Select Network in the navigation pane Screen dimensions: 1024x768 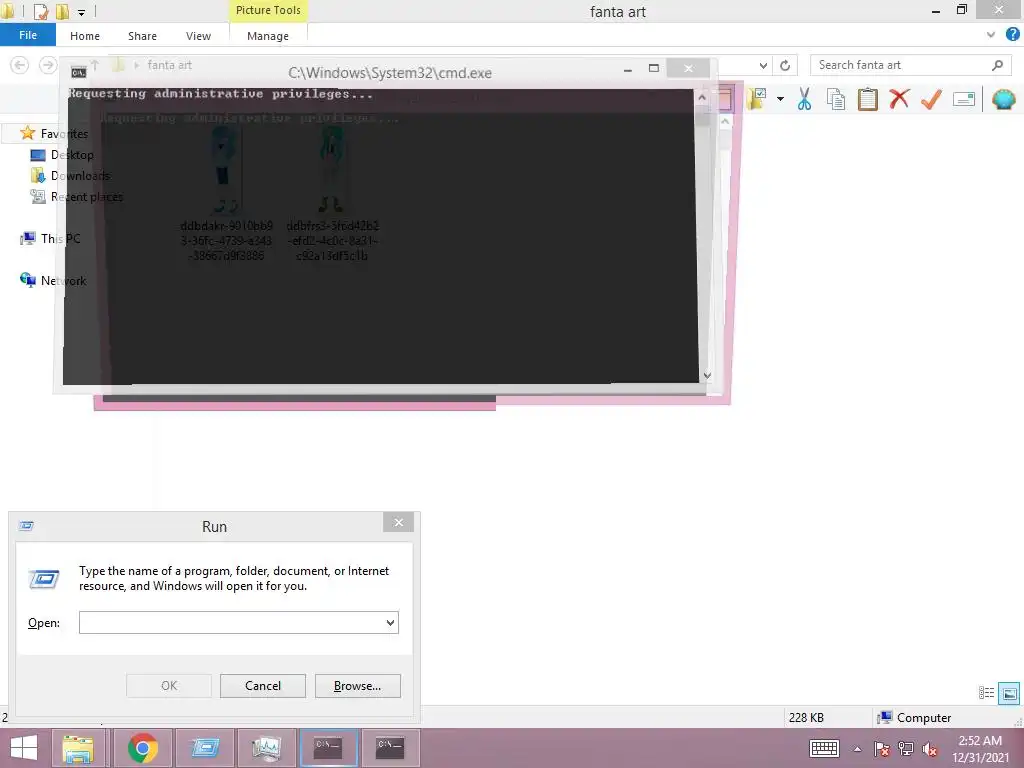(x=63, y=280)
